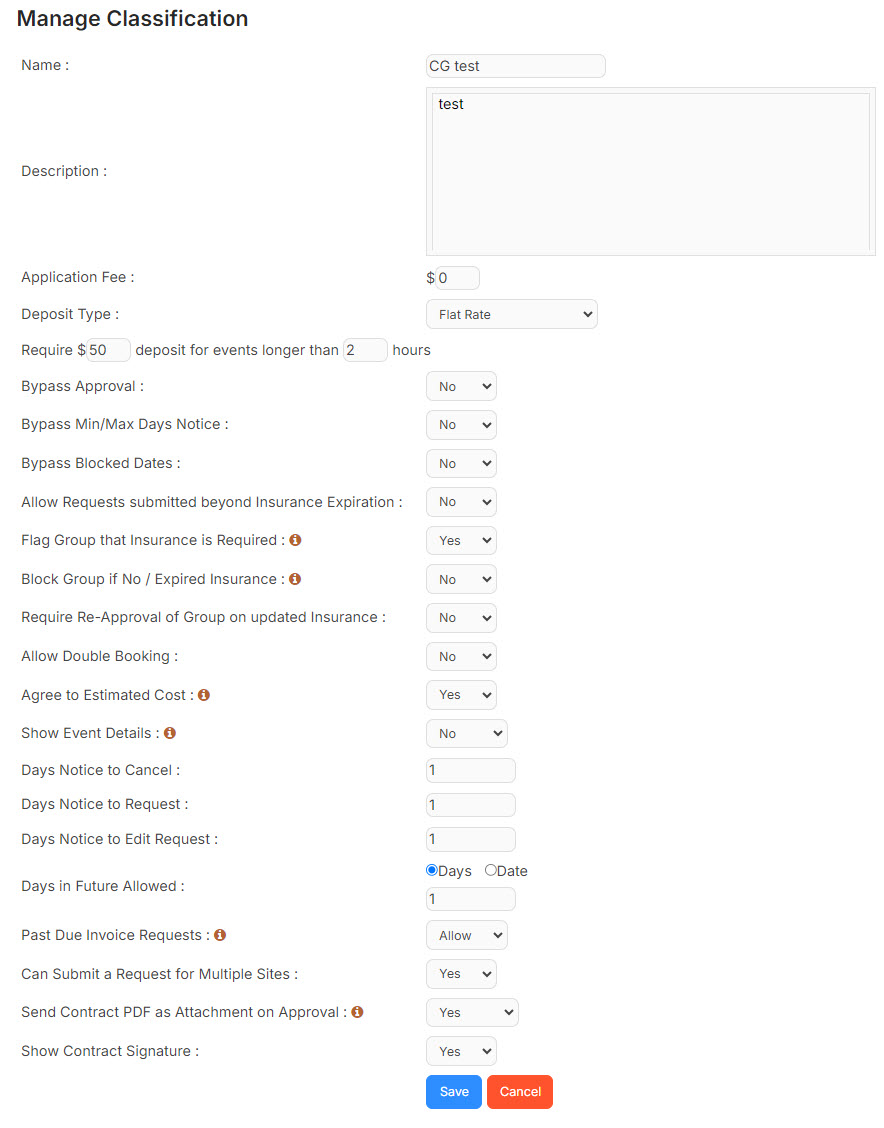Click the info icon for Past Due Invoice Requests
This screenshot has height=1128, width=884.
tap(218, 934)
